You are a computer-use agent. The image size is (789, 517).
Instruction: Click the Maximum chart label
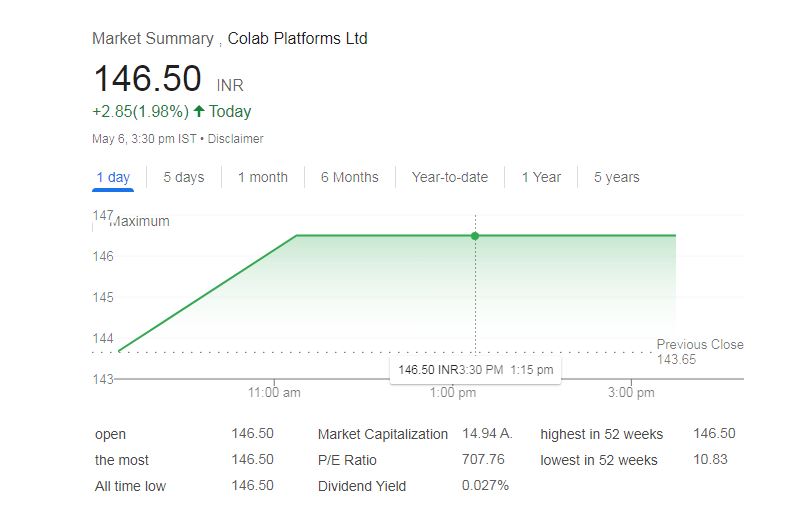tap(140, 221)
